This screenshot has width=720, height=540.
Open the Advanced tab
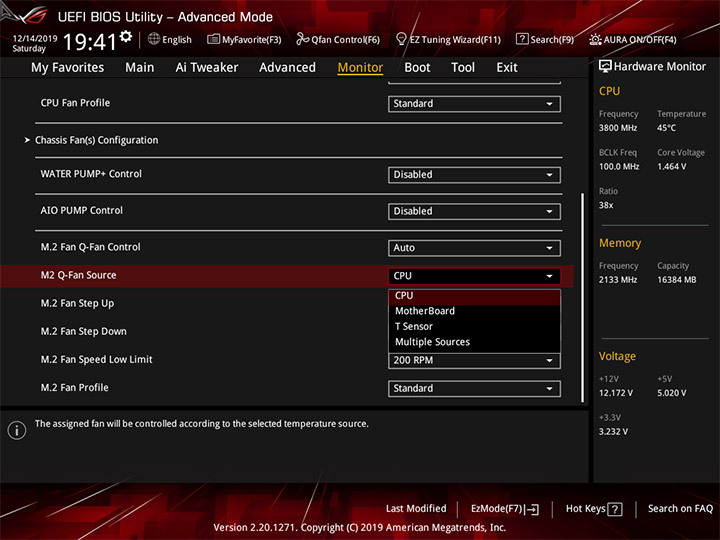pyautogui.click(x=287, y=68)
